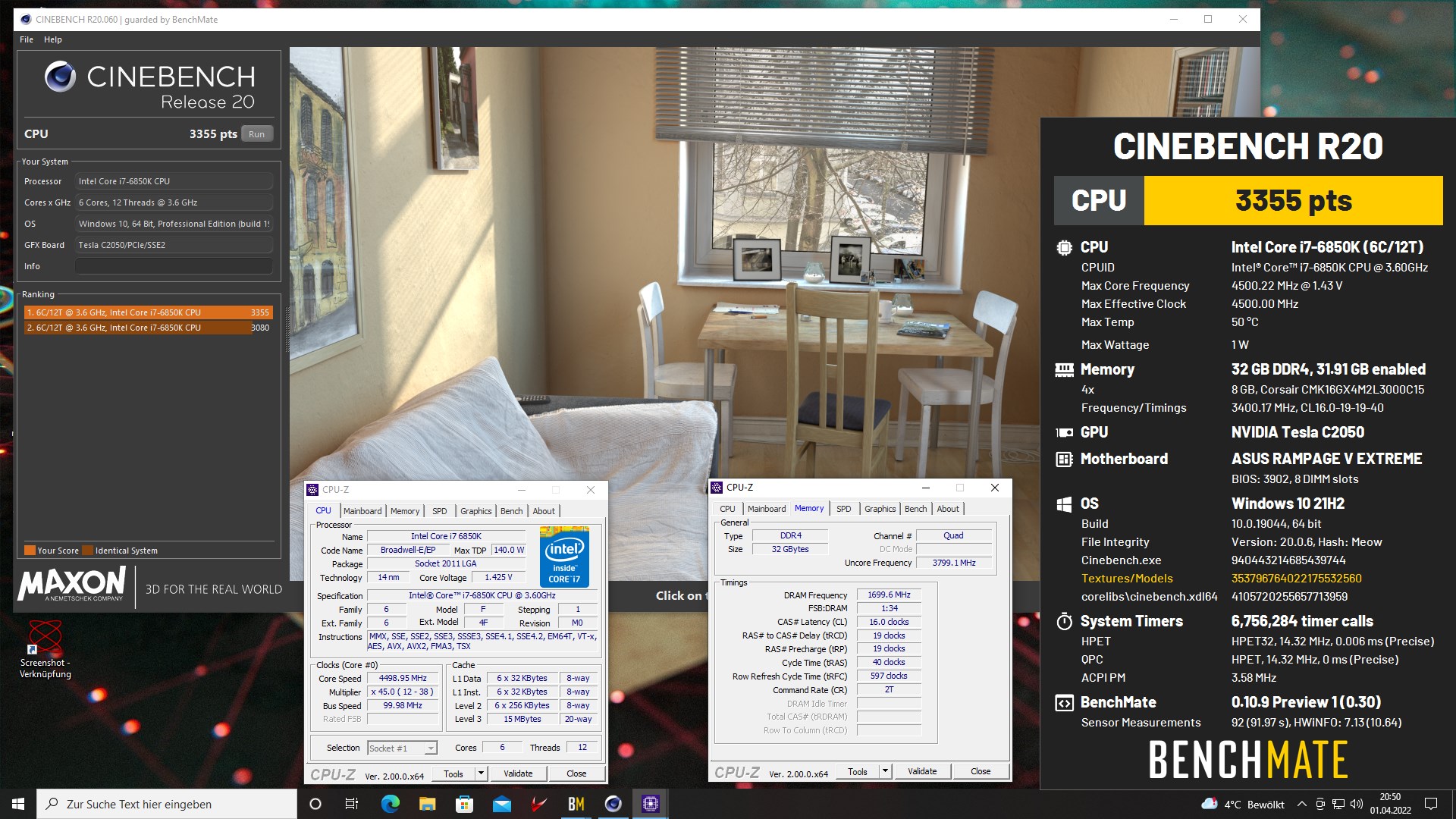Screen dimensions: 1456x819
Task: Switch to About tab in left CPU-Z window
Action: click(x=544, y=511)
